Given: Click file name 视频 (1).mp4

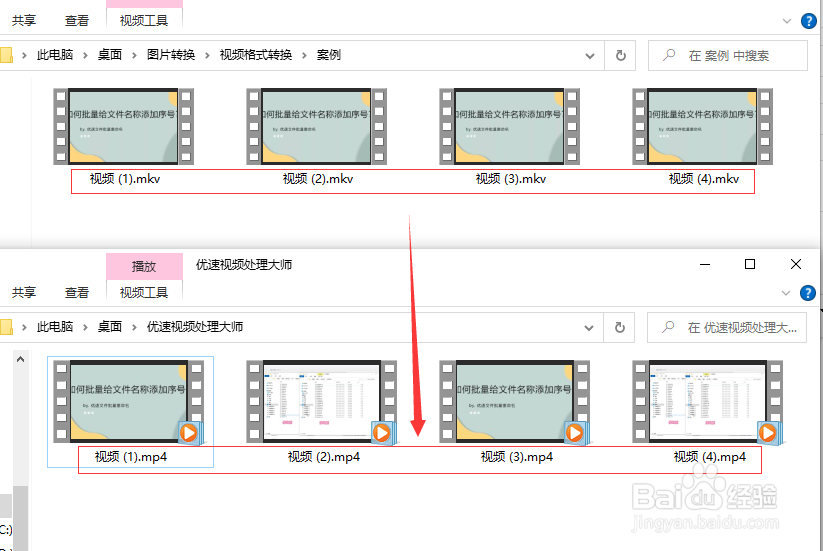Looking at the screenshot, I should pos(131,457).
